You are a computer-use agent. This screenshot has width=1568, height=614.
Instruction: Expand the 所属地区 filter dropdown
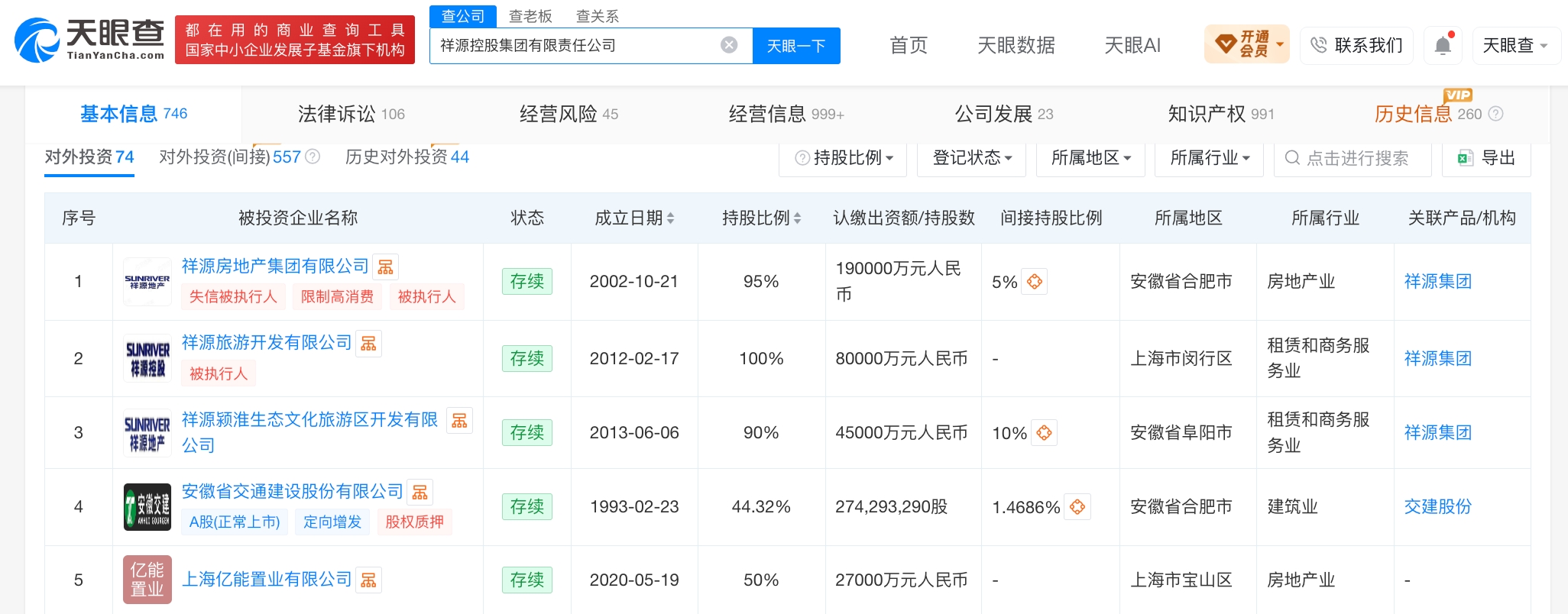tap(1091, 158)
